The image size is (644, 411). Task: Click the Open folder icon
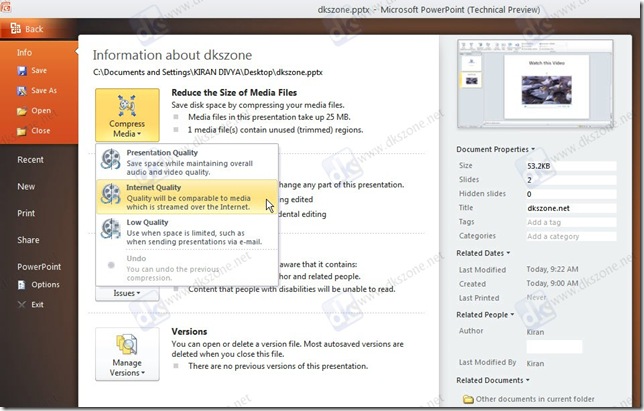(x=22, y=111)
